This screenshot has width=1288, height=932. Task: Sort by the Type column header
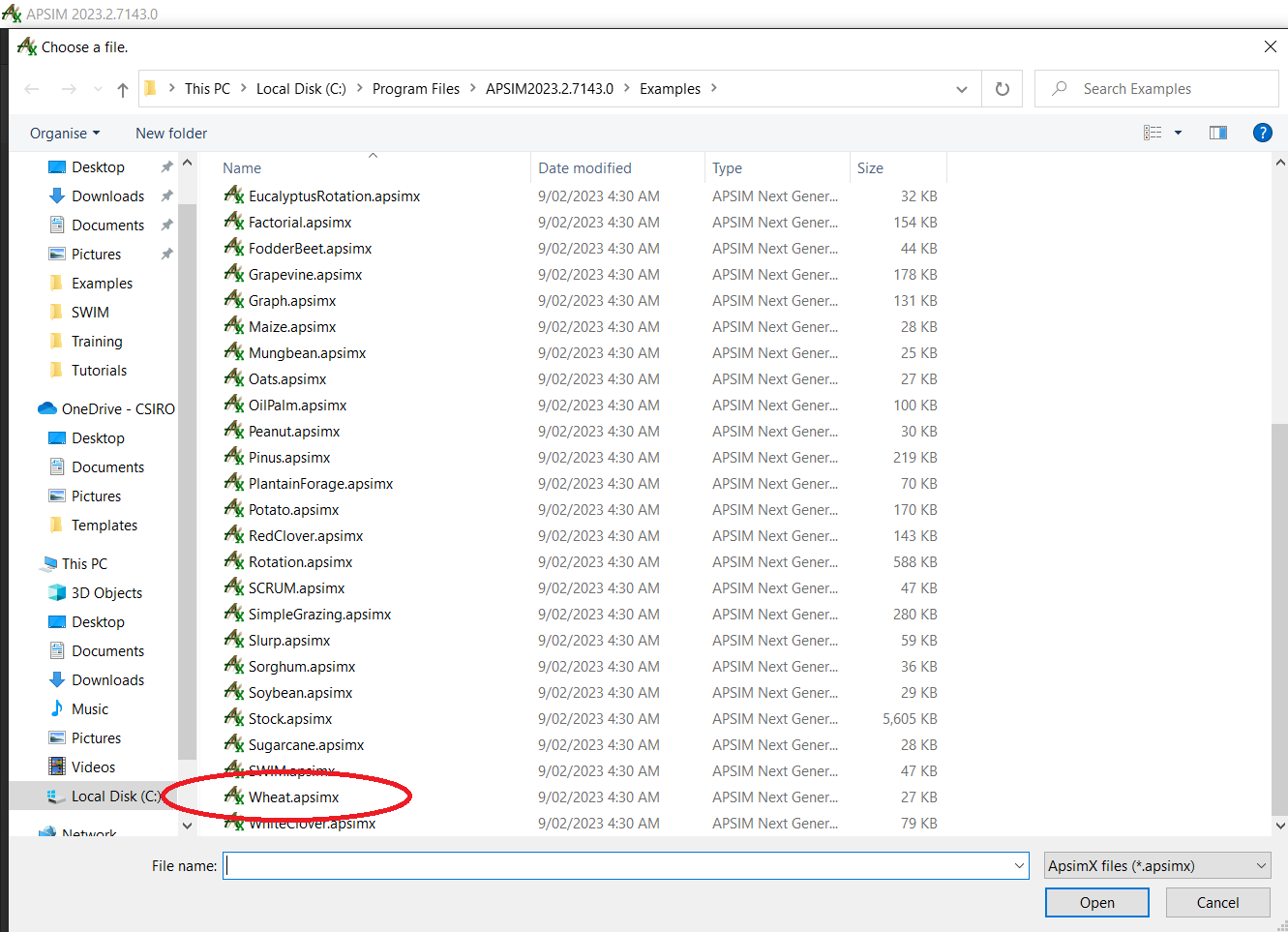click(x=727, y=168)
